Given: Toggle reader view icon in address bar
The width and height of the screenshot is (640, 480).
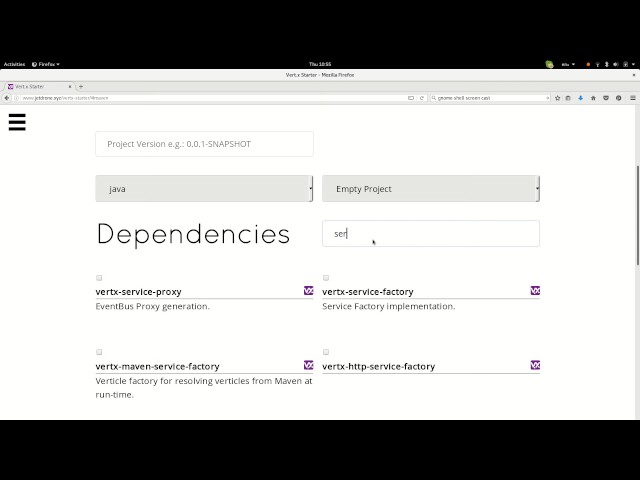Looking at the screenshot, I should (x=411, y=98).
